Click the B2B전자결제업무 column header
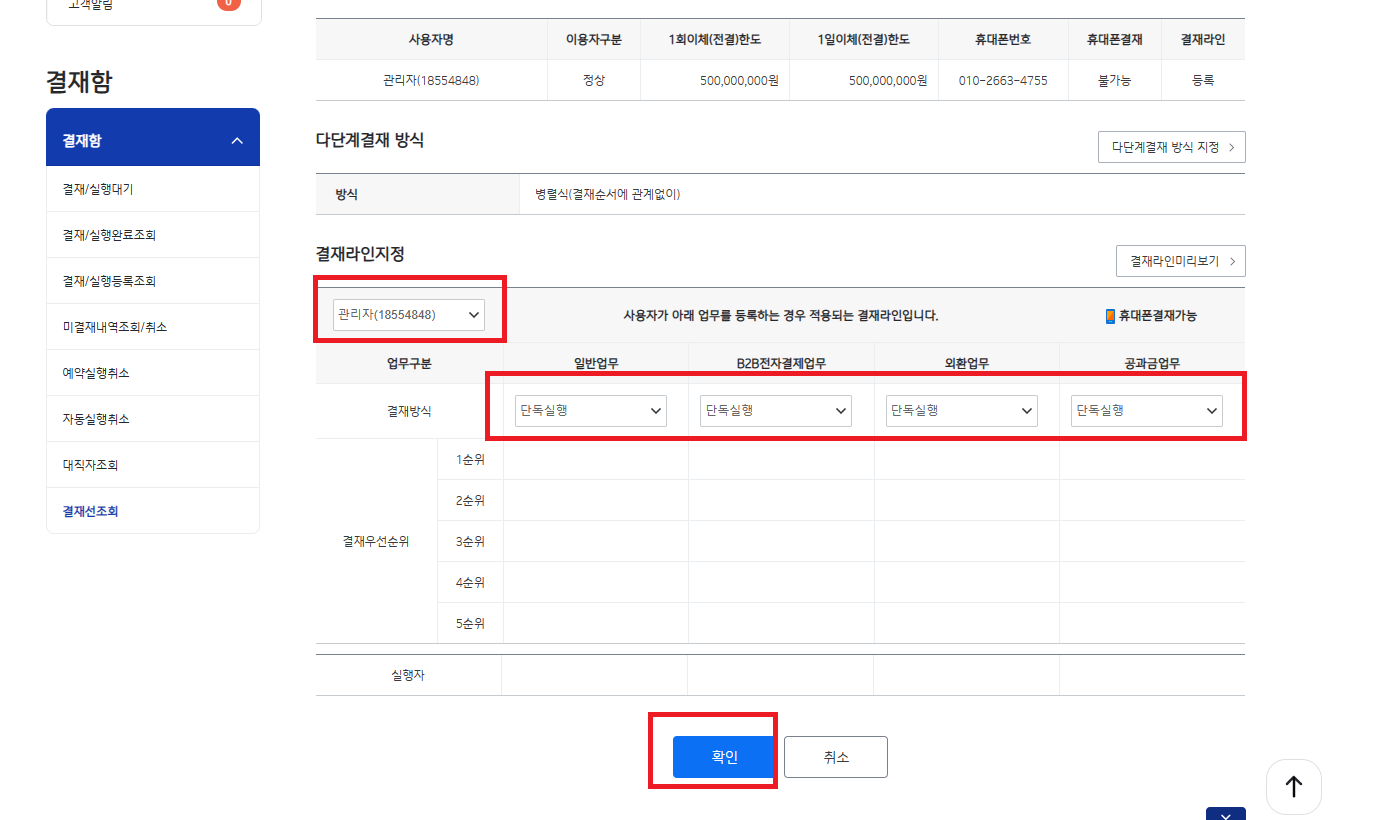The image size is (1398, 820). (x=781, y=363)
